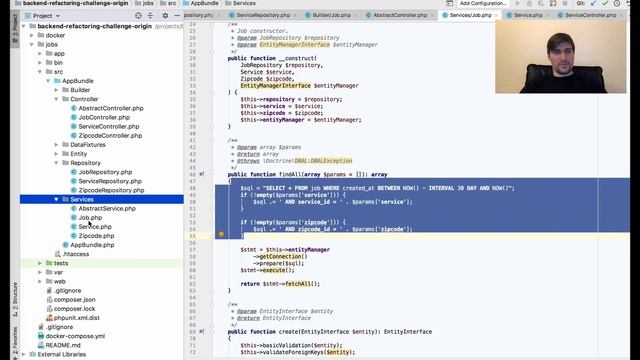This screenshot has height=360, width=640.
Task: Click the gutter icon next to create function
Action: [x=202, y=331]
